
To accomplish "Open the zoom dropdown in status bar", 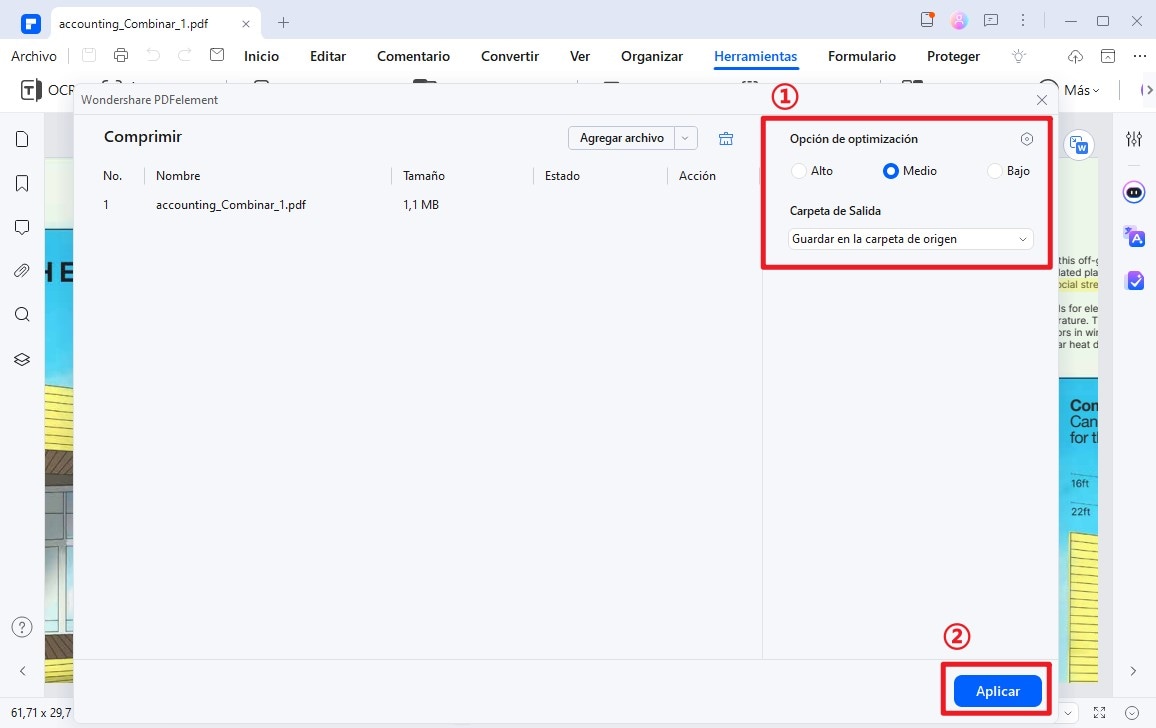I will [x=1067, y=713].
